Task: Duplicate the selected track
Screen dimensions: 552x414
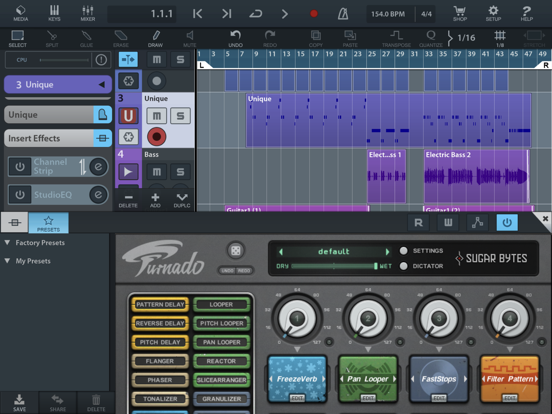Action: click(182, 200)
